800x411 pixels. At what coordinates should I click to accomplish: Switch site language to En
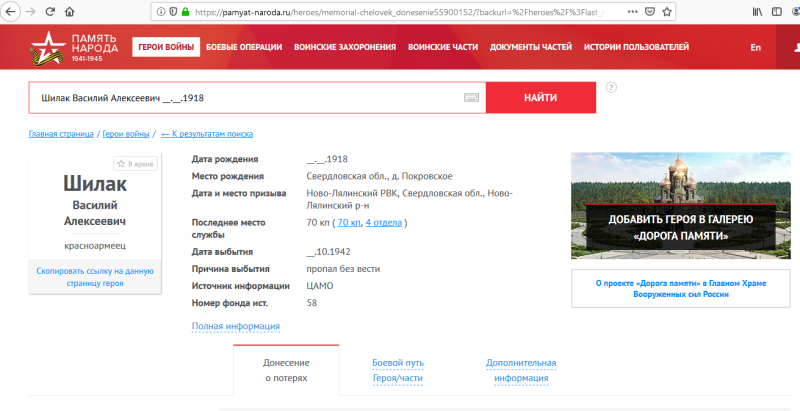pyautogui.click(x=756, y=47)
